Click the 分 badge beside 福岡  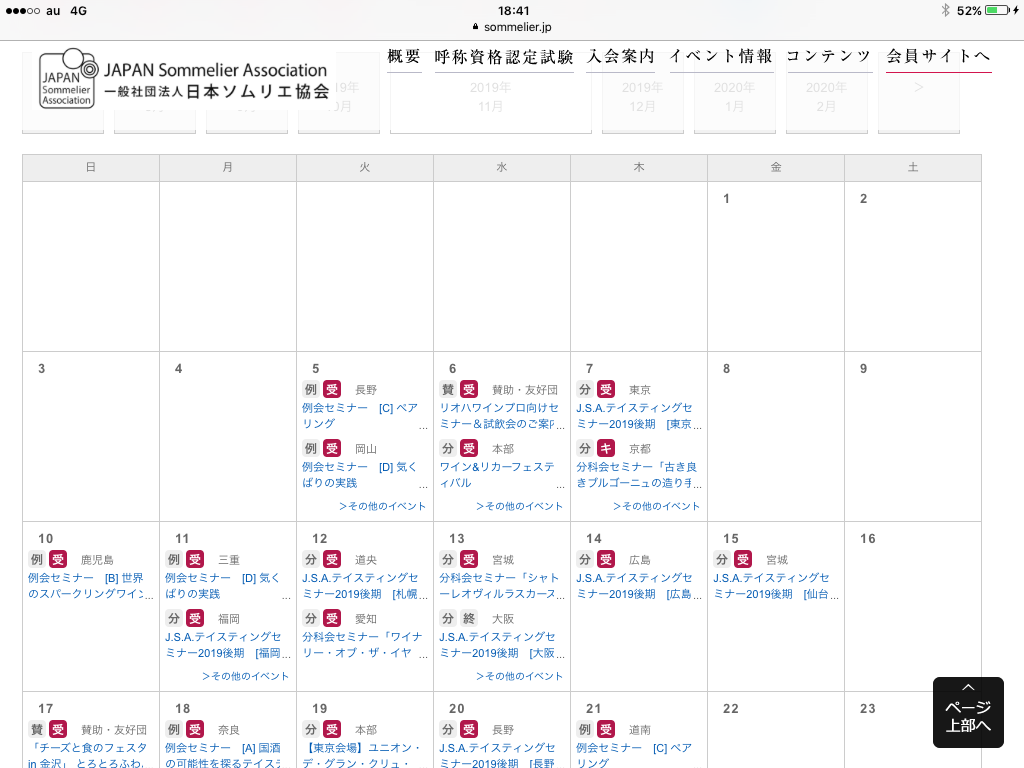click(x=174, y=618)
